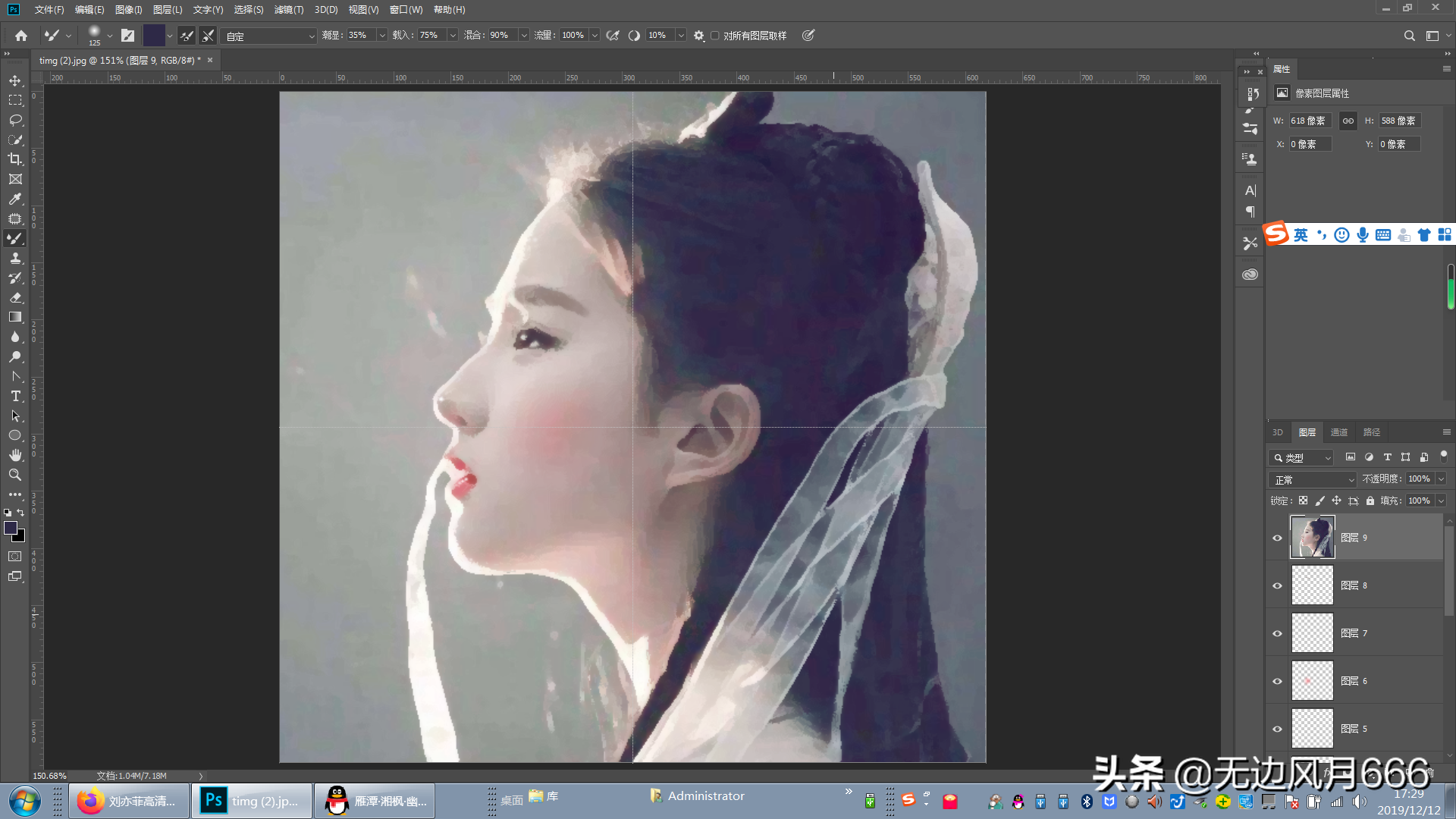
Task: Select the Move tool
Action: [15, 80]
